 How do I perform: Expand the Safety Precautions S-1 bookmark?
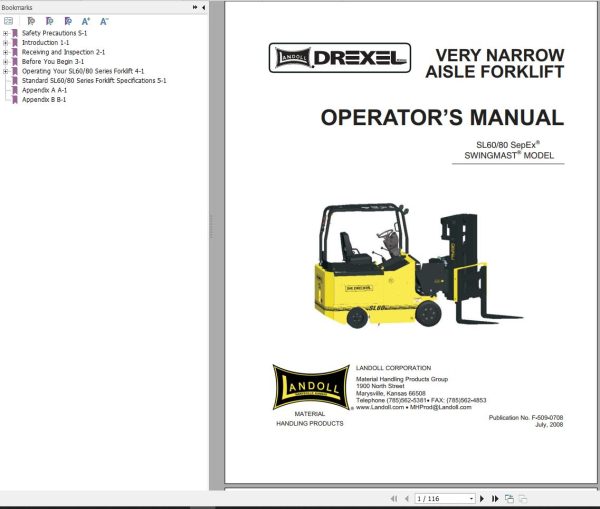tap(5, 33)
